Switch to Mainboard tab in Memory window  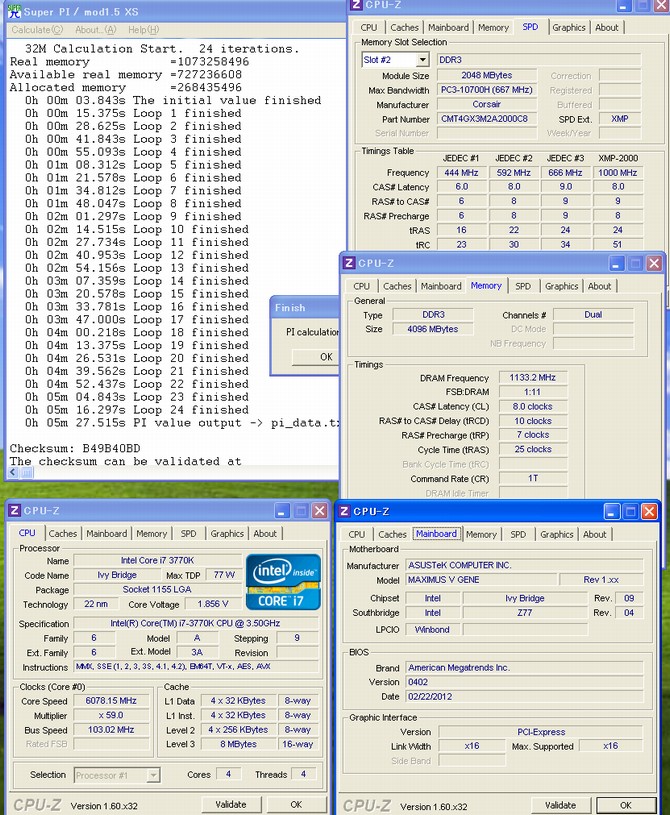[x=441, y=286]
